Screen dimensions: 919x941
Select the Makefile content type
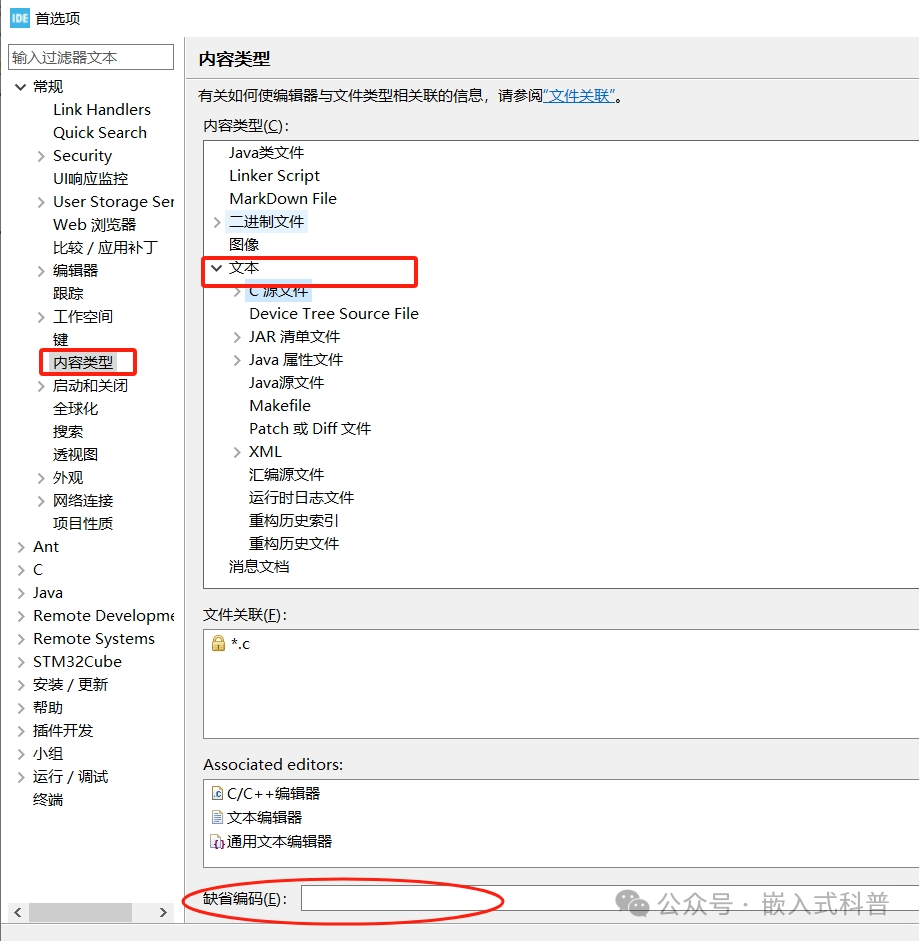pyautogui.click(x=279, y=405)
